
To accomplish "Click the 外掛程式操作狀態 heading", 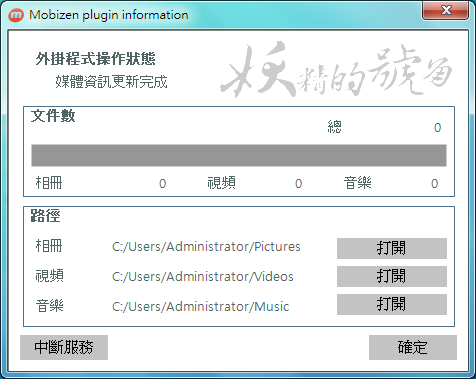I will click(x=96, y=59).
